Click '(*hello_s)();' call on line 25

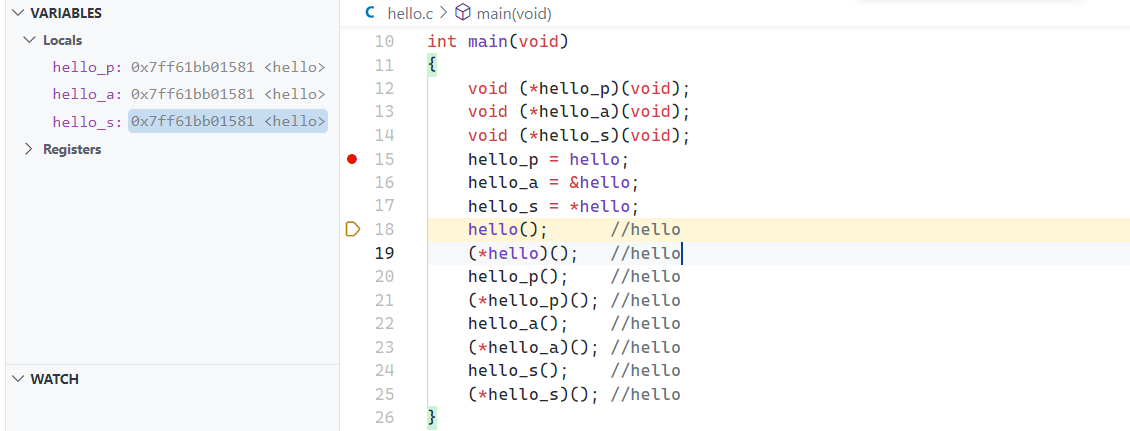coord(533,395)
